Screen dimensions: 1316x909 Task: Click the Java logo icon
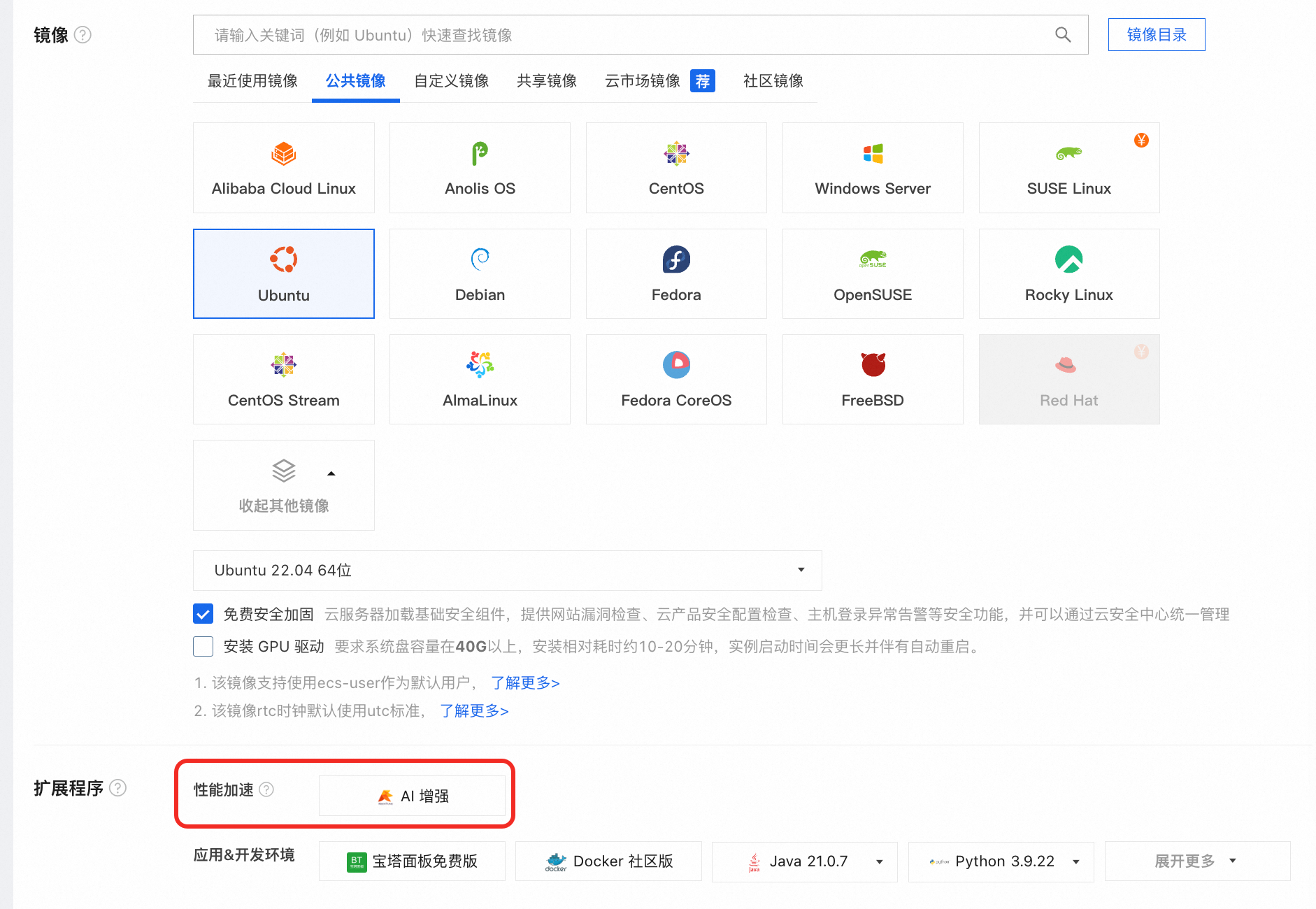click(754, 862)
